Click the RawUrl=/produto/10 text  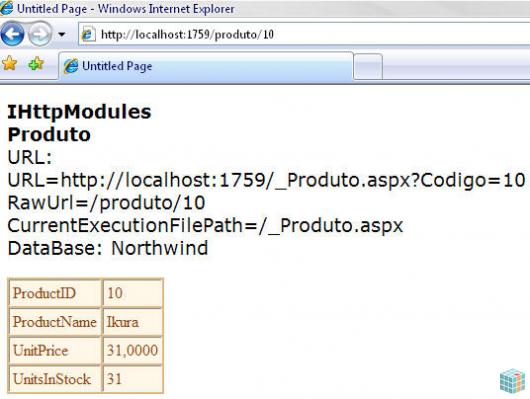[106, 203]
